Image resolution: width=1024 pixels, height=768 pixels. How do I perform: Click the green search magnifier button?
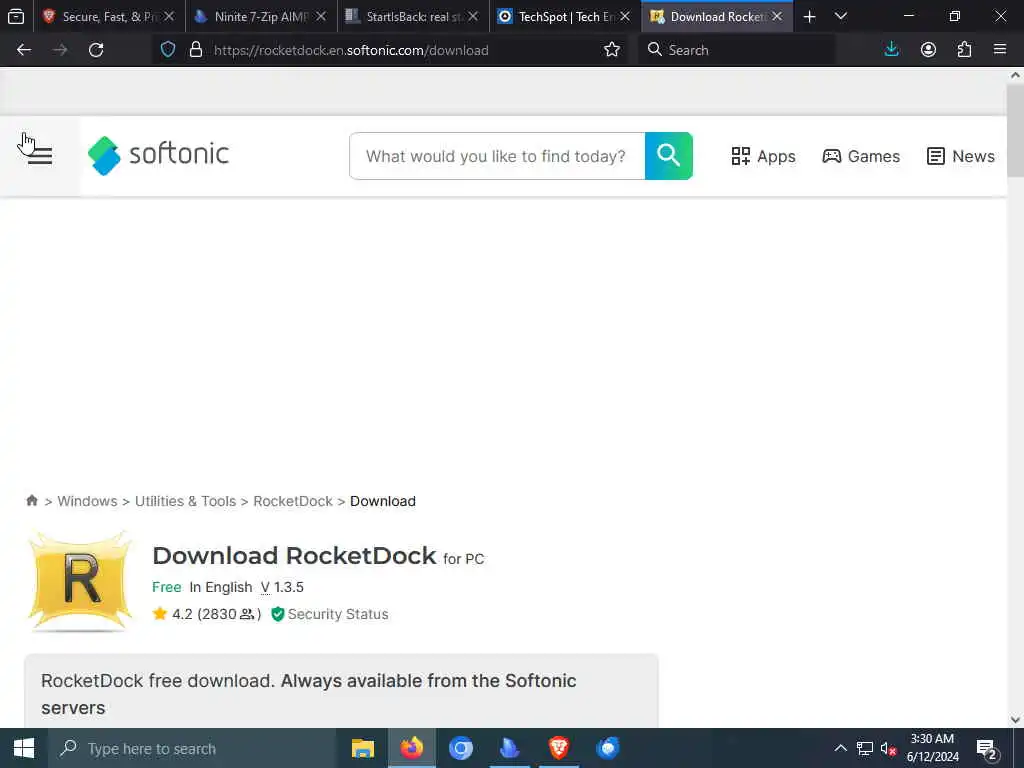pyautogui.click(x=668, y=155)
